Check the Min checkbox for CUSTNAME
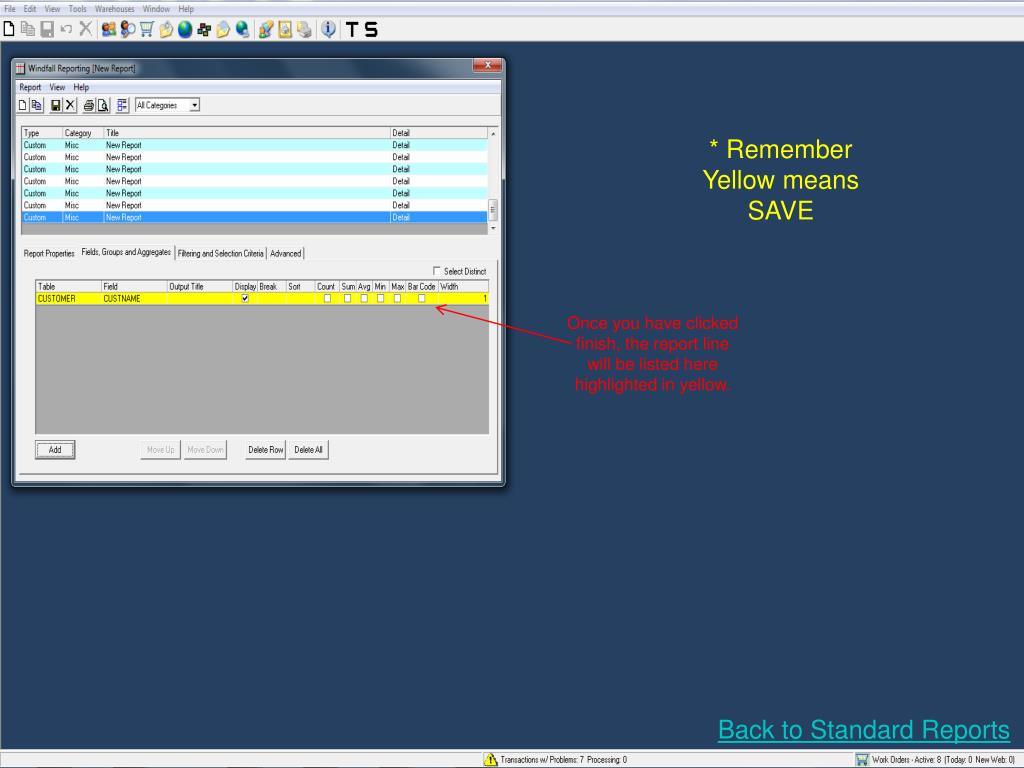 (x=380, y=298)
